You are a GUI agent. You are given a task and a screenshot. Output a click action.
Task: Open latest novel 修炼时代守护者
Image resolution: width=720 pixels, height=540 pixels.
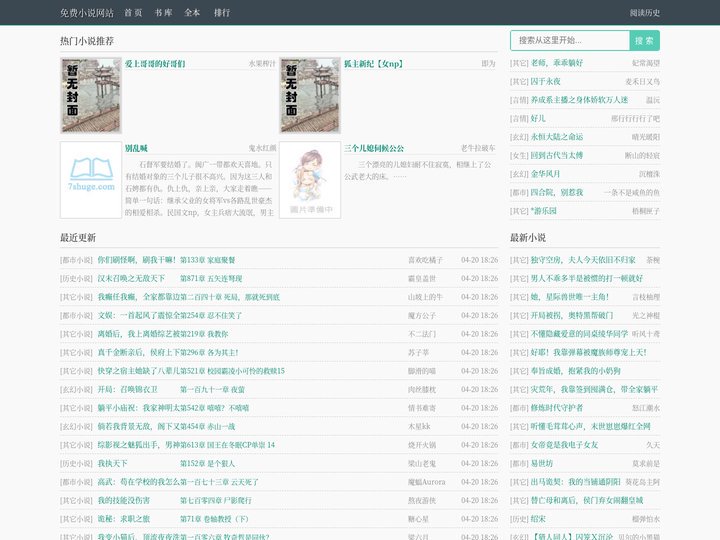pos(557,408)
